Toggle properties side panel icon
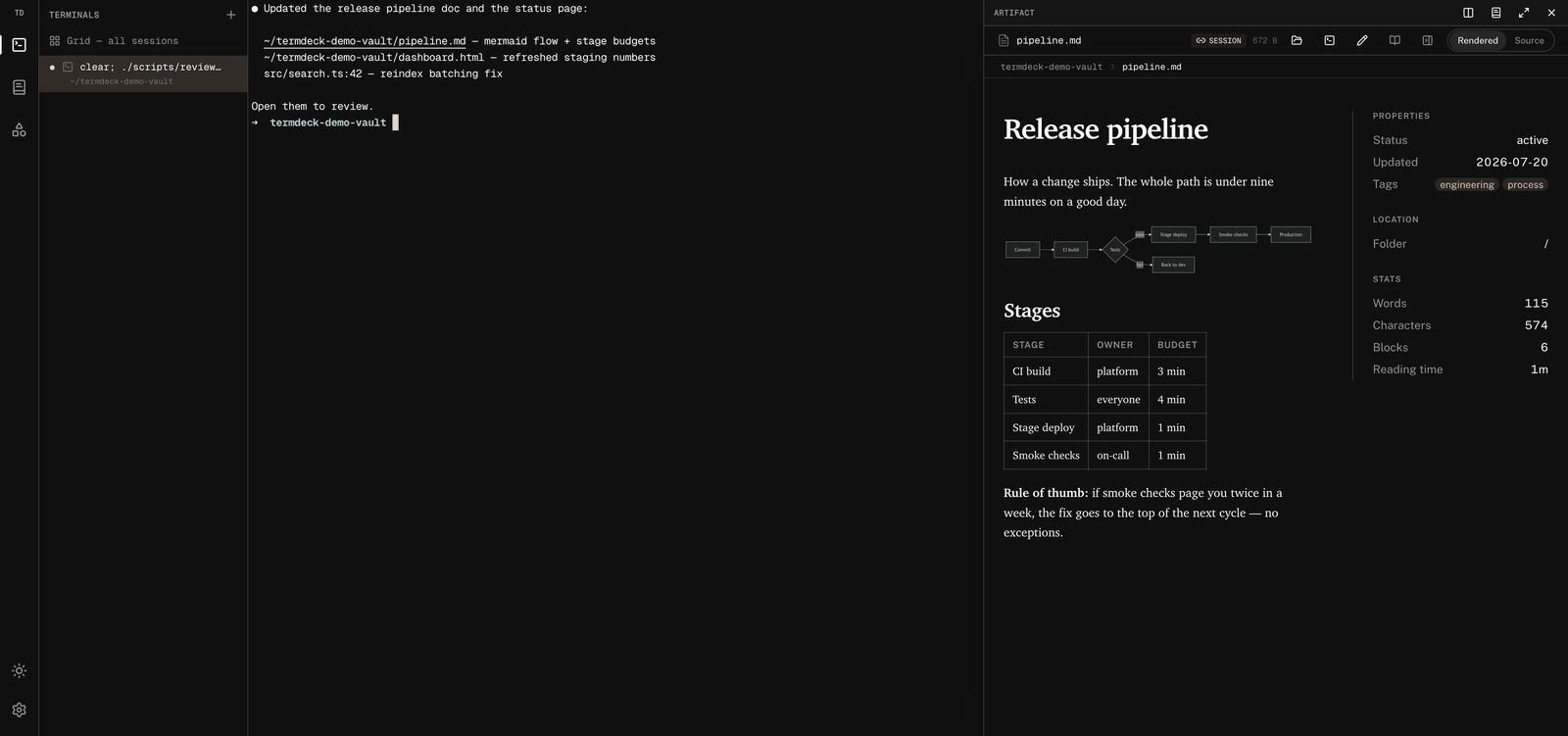The width and height of the screenshot is (1568, 736). 1427,40
